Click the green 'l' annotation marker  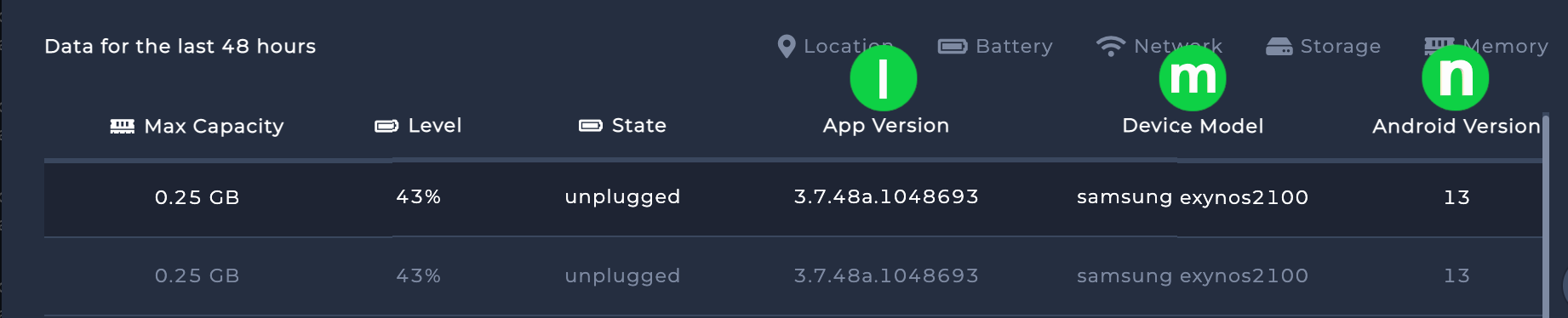[x=884, y=77]
